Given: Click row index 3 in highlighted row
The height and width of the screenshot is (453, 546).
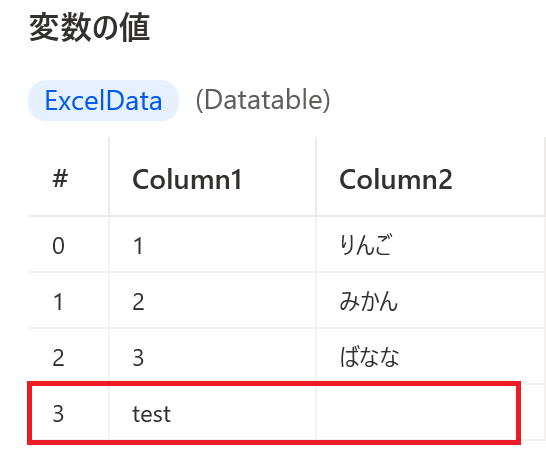Looking at the screenshot, I should [x=68, y=413].
